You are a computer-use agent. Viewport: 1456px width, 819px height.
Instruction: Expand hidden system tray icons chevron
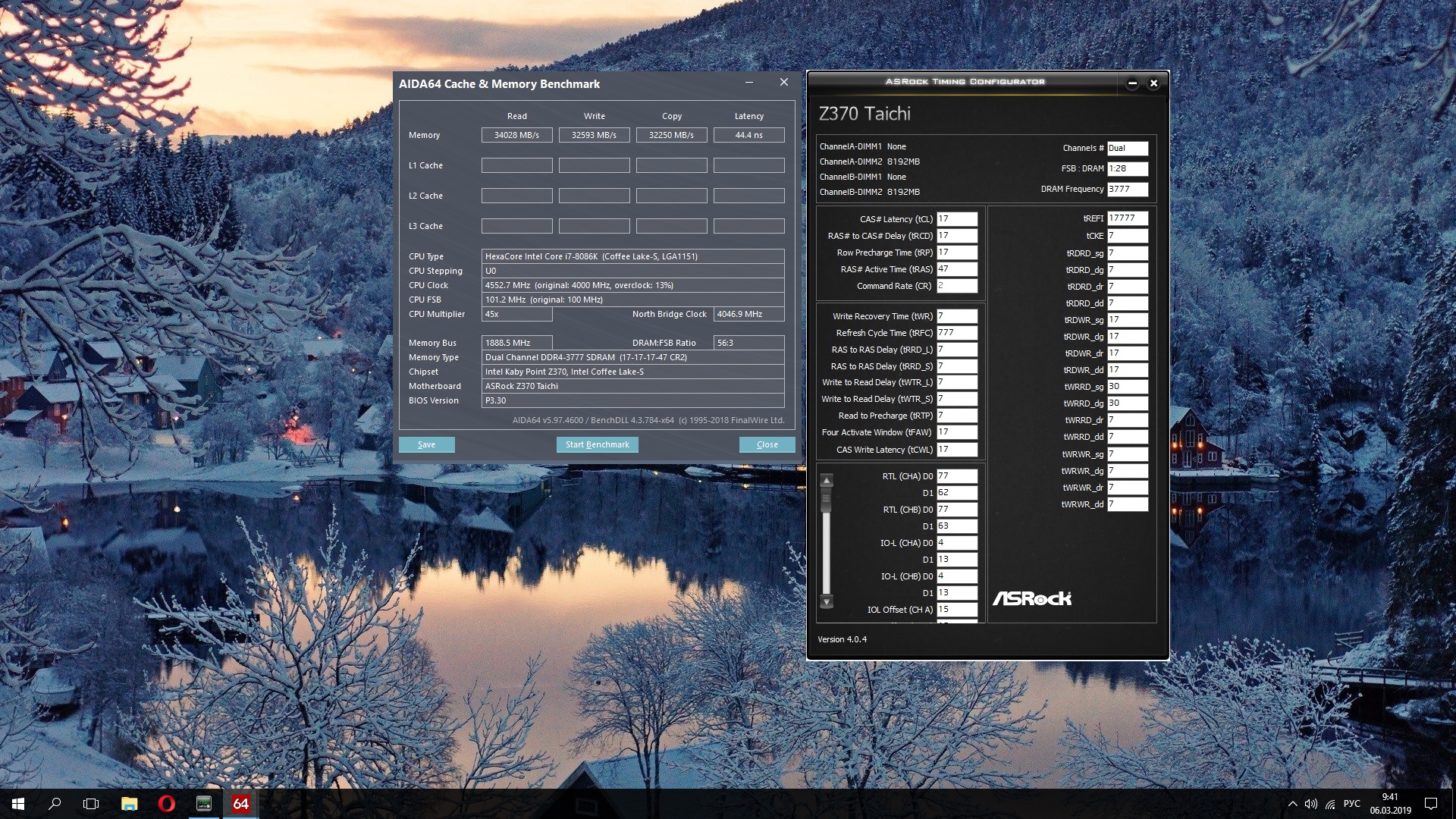coord(1292,804)
